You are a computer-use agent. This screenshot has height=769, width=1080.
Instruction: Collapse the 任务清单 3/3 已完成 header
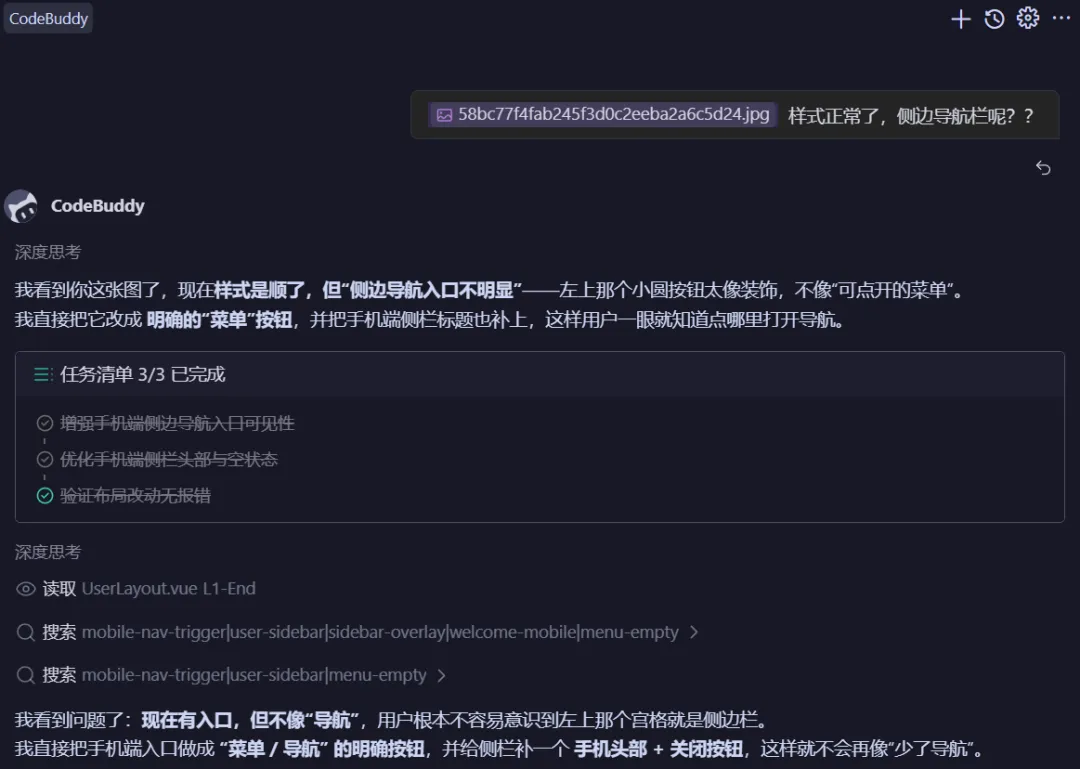pyautogui.click(x=539, y=374)
